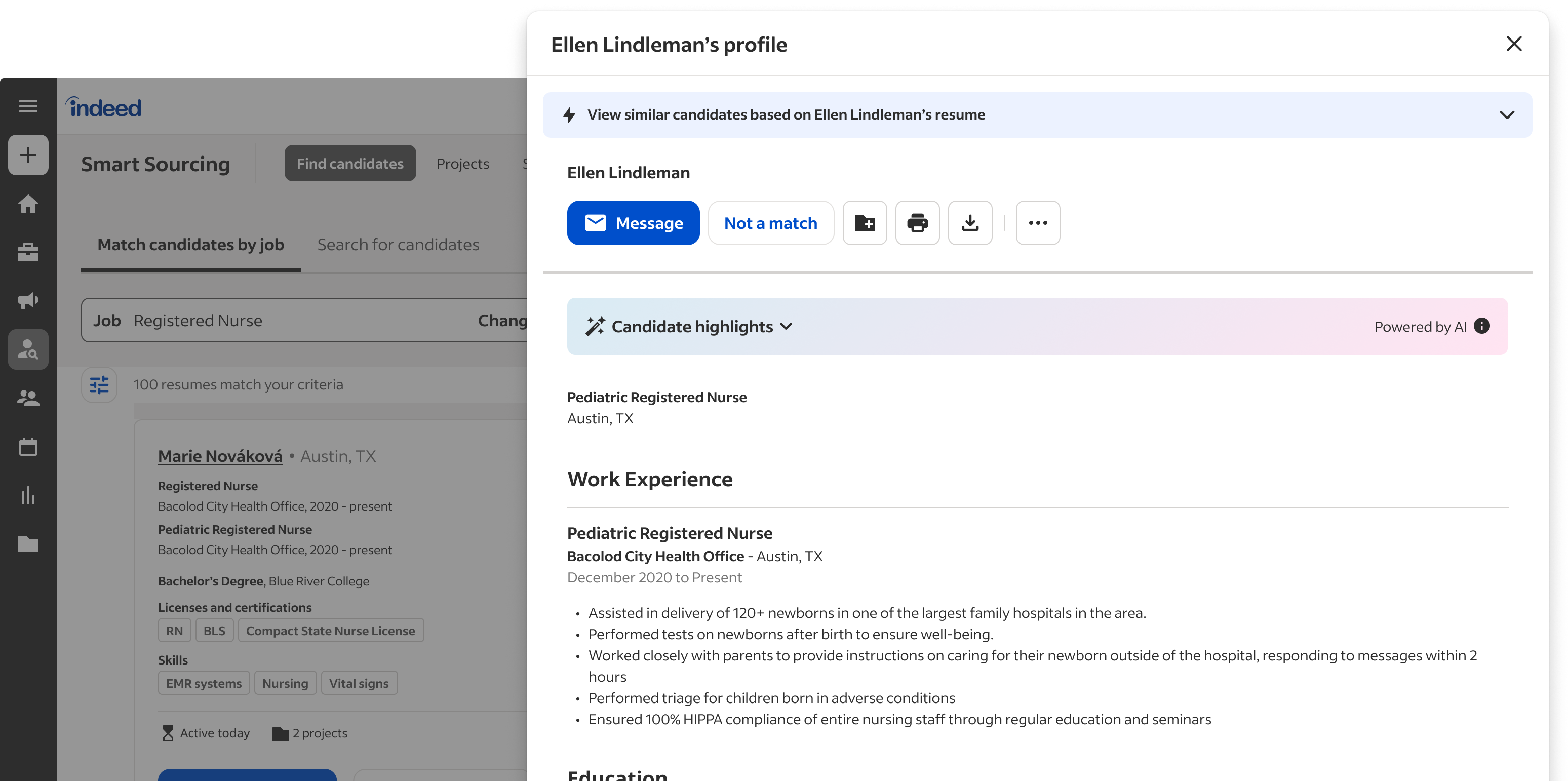Click the BLS certification tag
The image size is (1568, 781).
pos(214,631)
